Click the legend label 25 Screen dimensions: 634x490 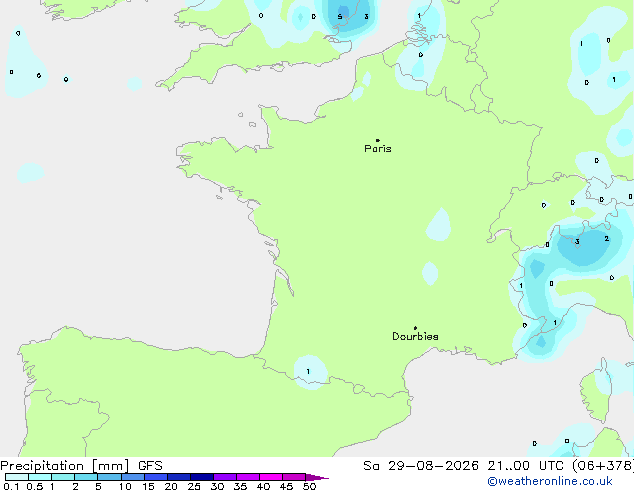(x=194, y=486)
